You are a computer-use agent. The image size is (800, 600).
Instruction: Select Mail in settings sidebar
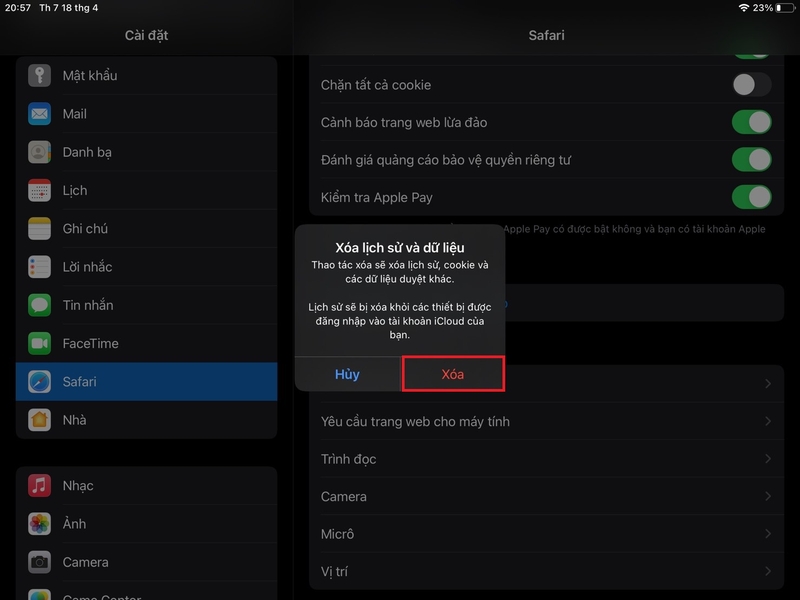(146, 114)
